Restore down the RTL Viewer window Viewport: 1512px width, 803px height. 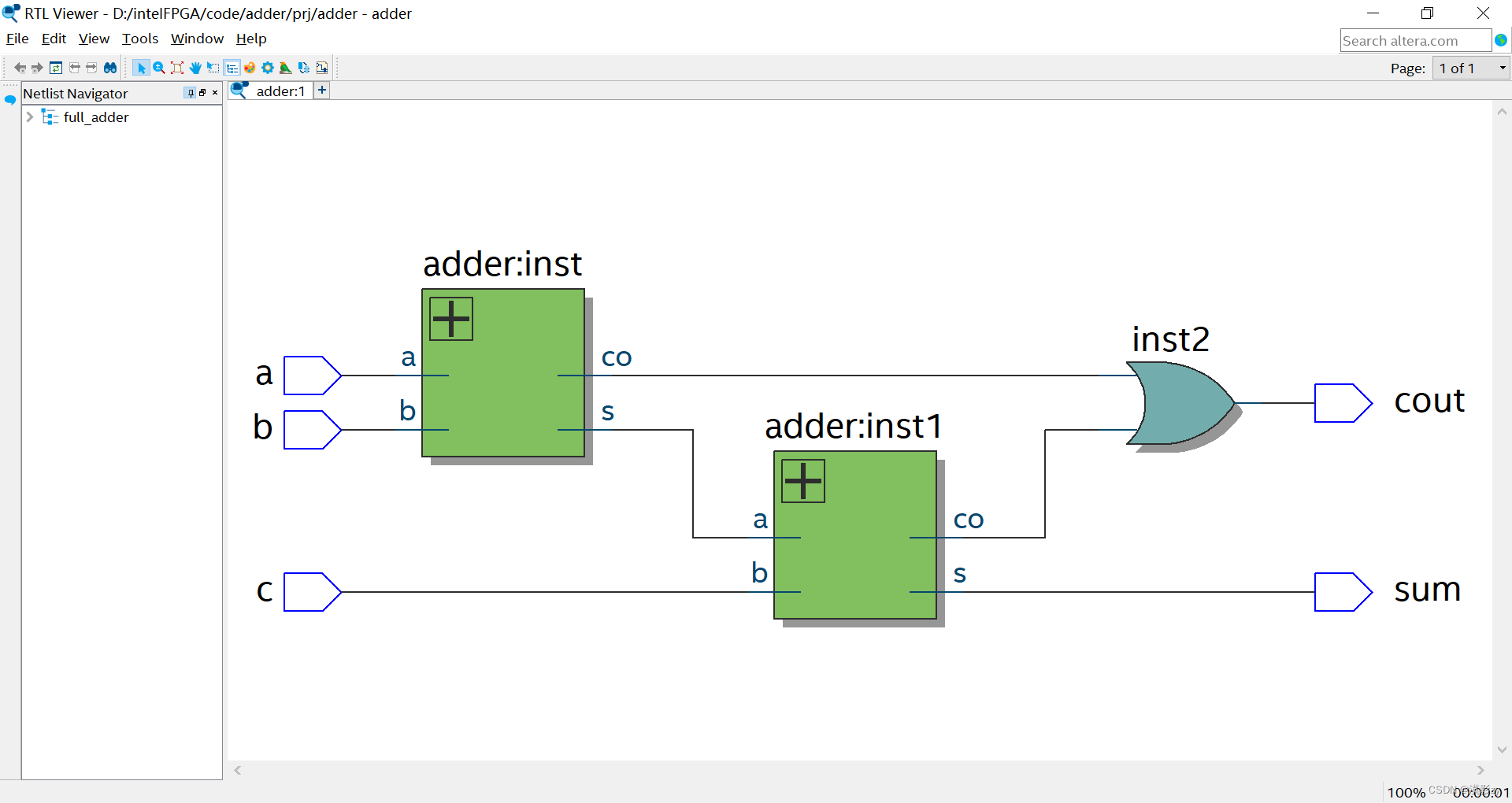pos(1427,13)
